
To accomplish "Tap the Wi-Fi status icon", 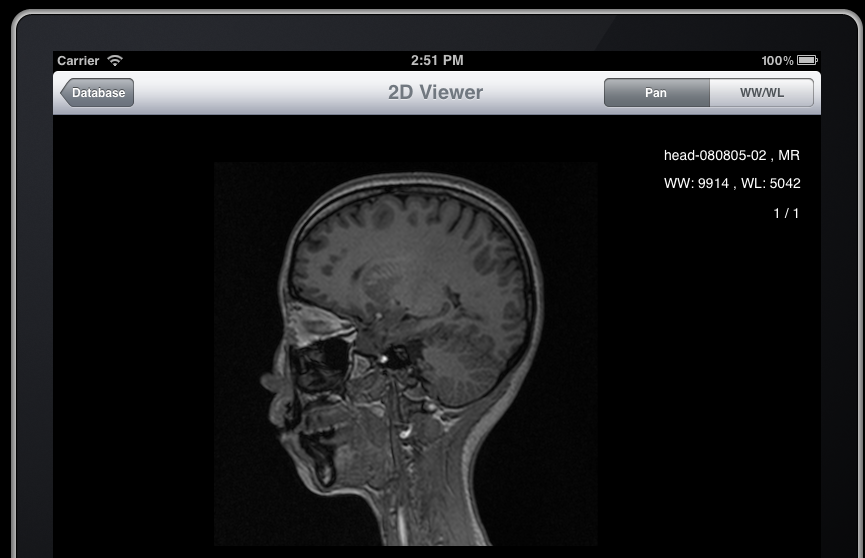I will [x=115, y=60].
